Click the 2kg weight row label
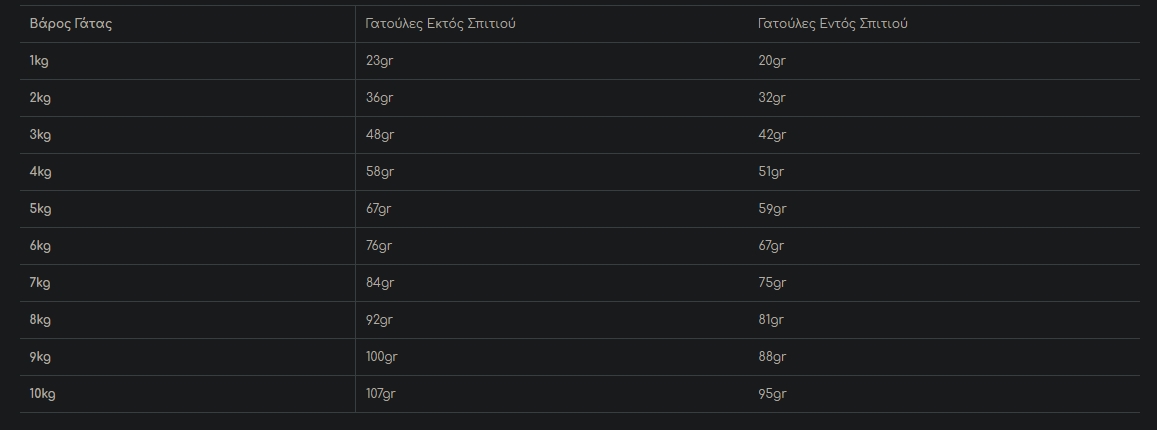The width and height of the screenshot is (1157, 430). 41,98
